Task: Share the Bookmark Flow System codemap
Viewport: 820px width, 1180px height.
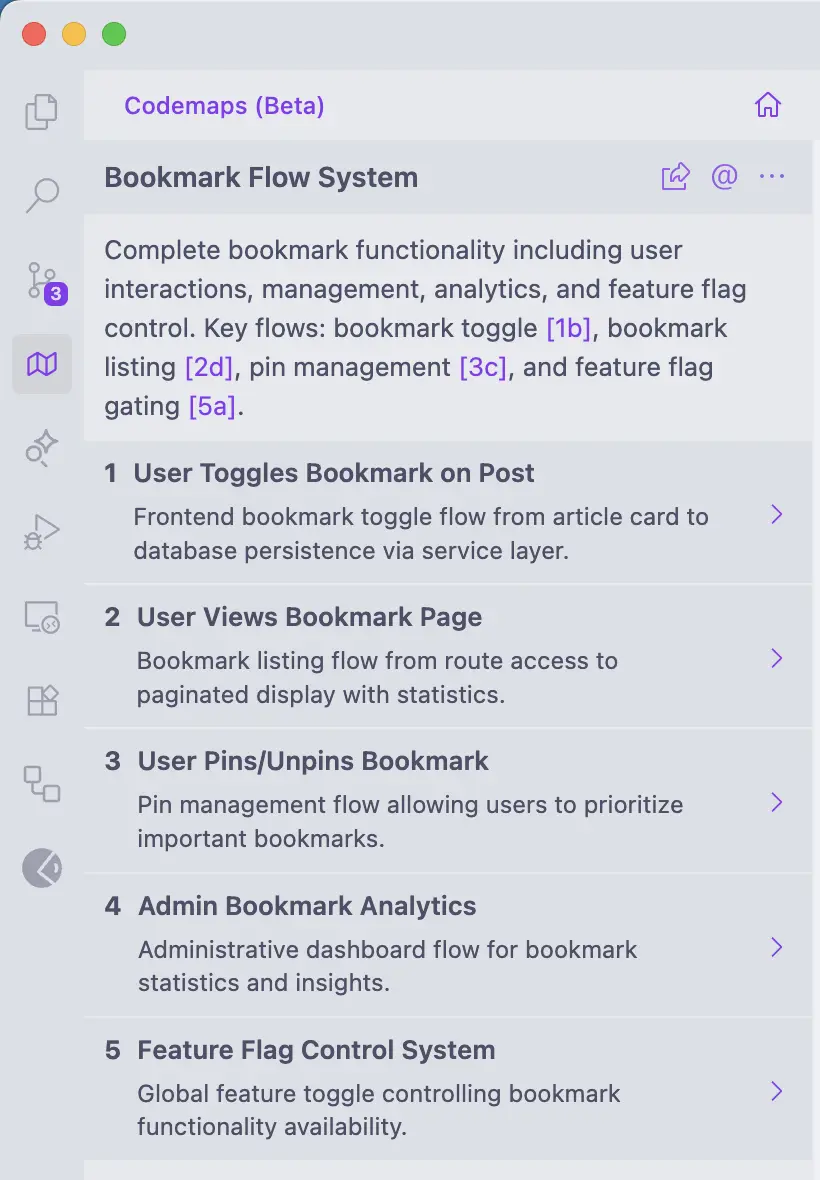Action: pyautogui.click(x=675, y=177)
